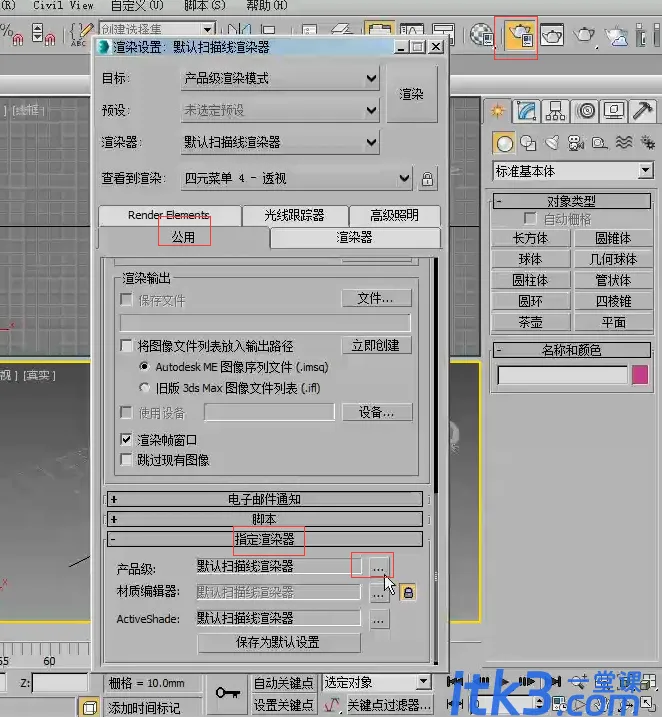Open the 查看到渲染 viewport dropdown
The height and width of the screenshot is (717, 662).
pyautogui.click(x=297, y=178)
